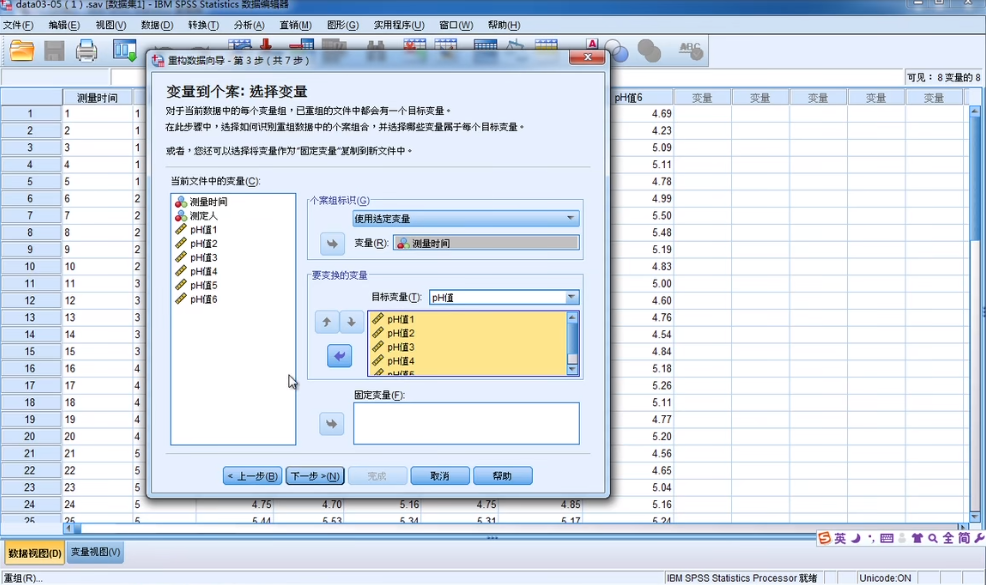Click the arrow next to the 变量(R) field

332,242
